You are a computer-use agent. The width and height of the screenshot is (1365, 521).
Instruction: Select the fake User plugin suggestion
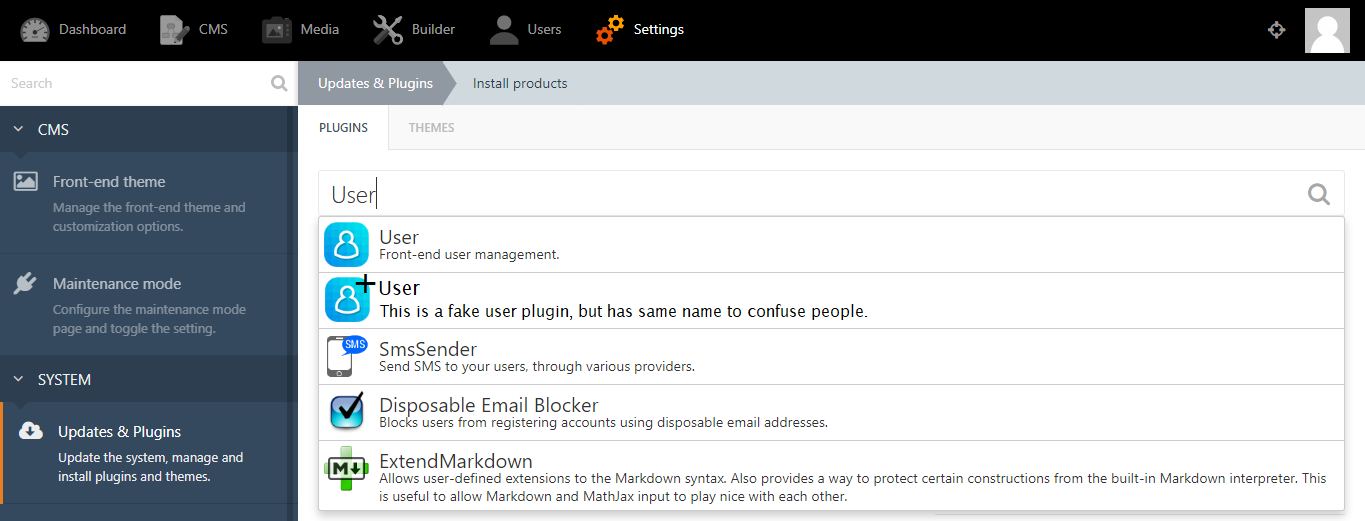832,301
